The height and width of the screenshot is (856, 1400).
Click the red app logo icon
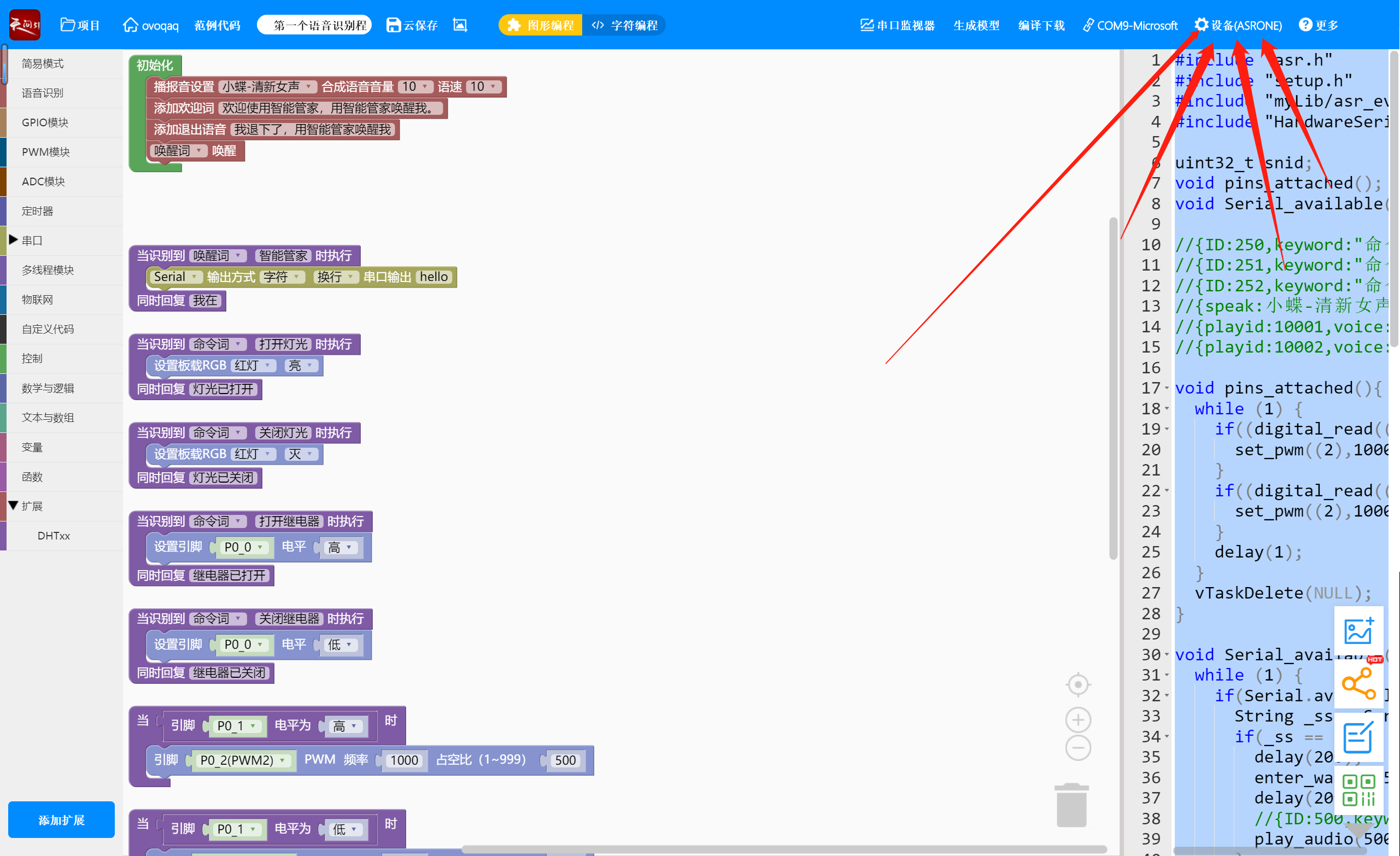25,25
